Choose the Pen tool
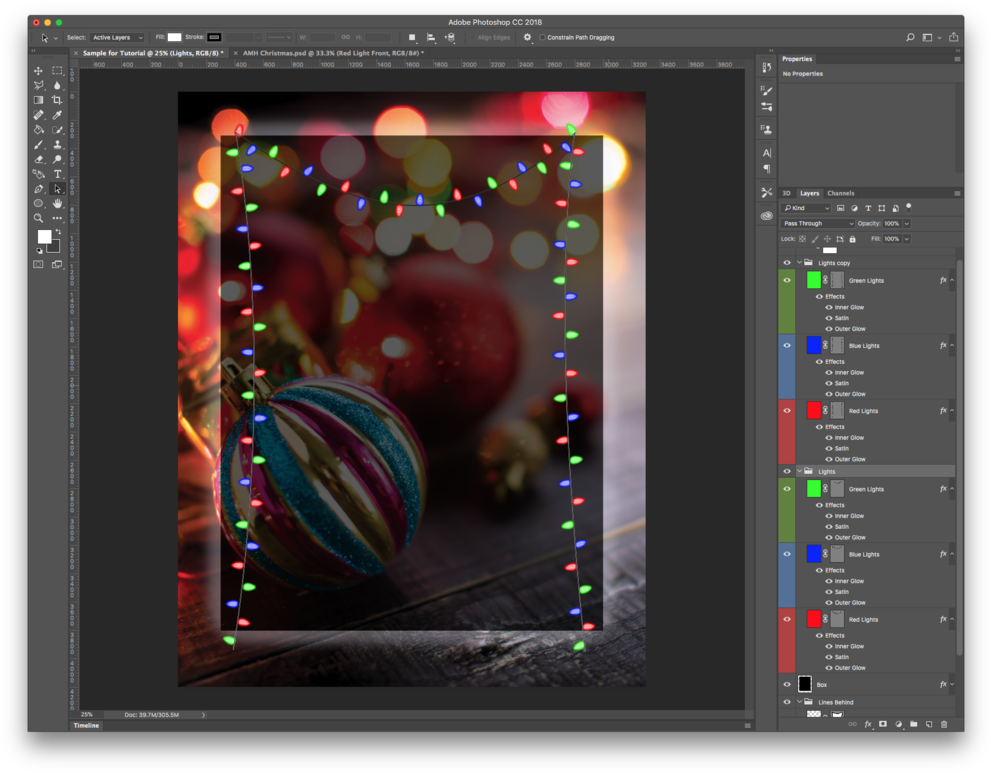The image size is (991, 773). (x=38, y=187)
